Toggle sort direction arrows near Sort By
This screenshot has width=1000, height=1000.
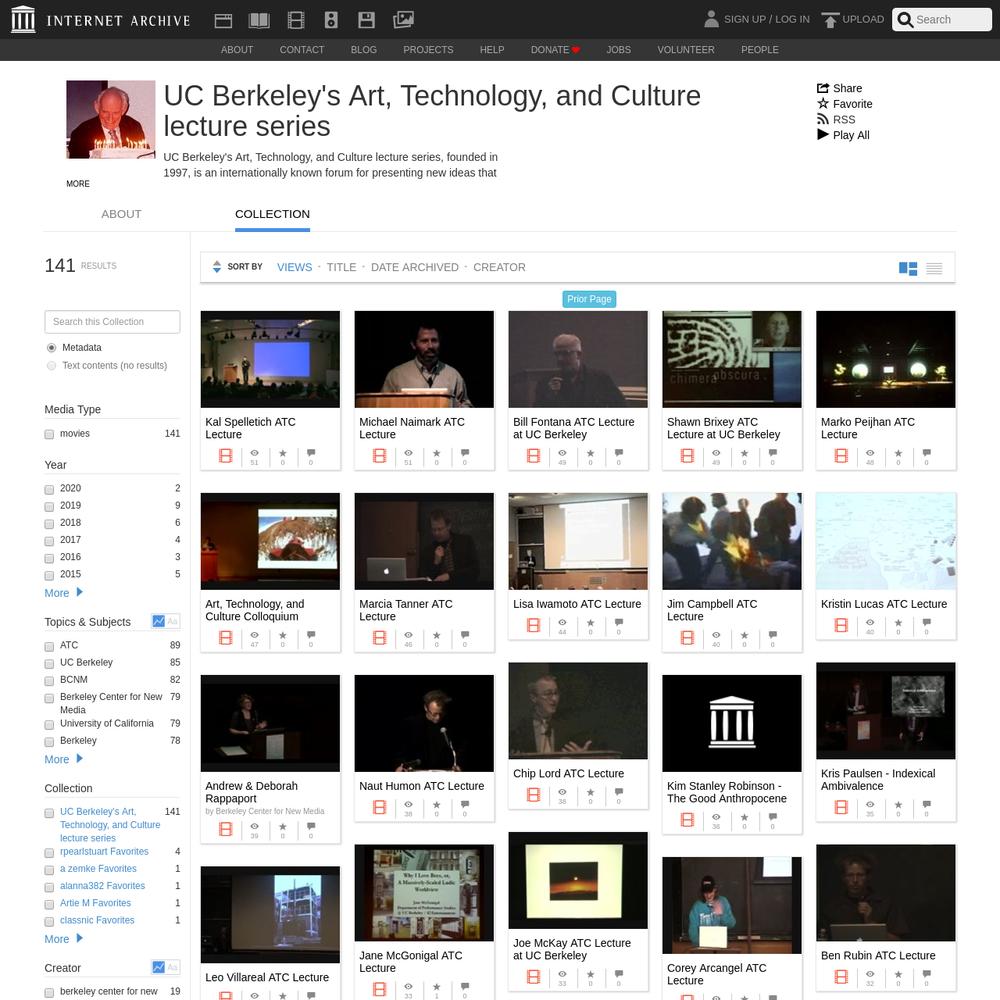coord(217,267)
